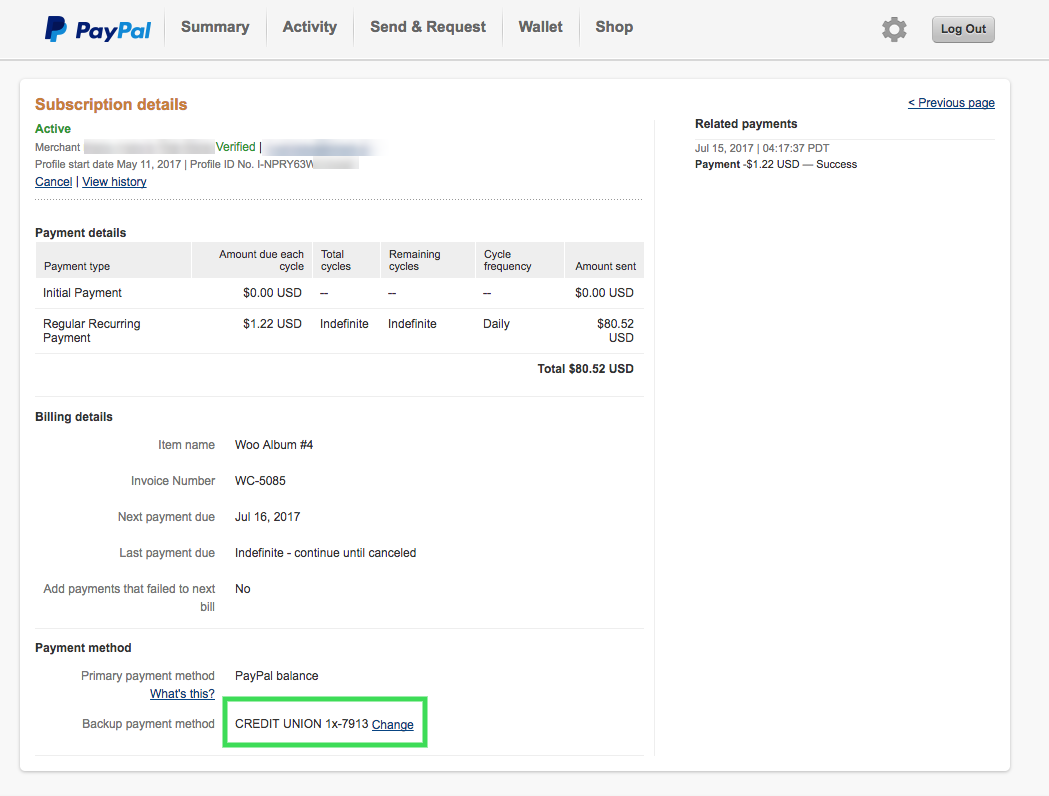The height and width of the screenshot is (796, 1049).
Task: Open the View history link
Action: (114, 182)
